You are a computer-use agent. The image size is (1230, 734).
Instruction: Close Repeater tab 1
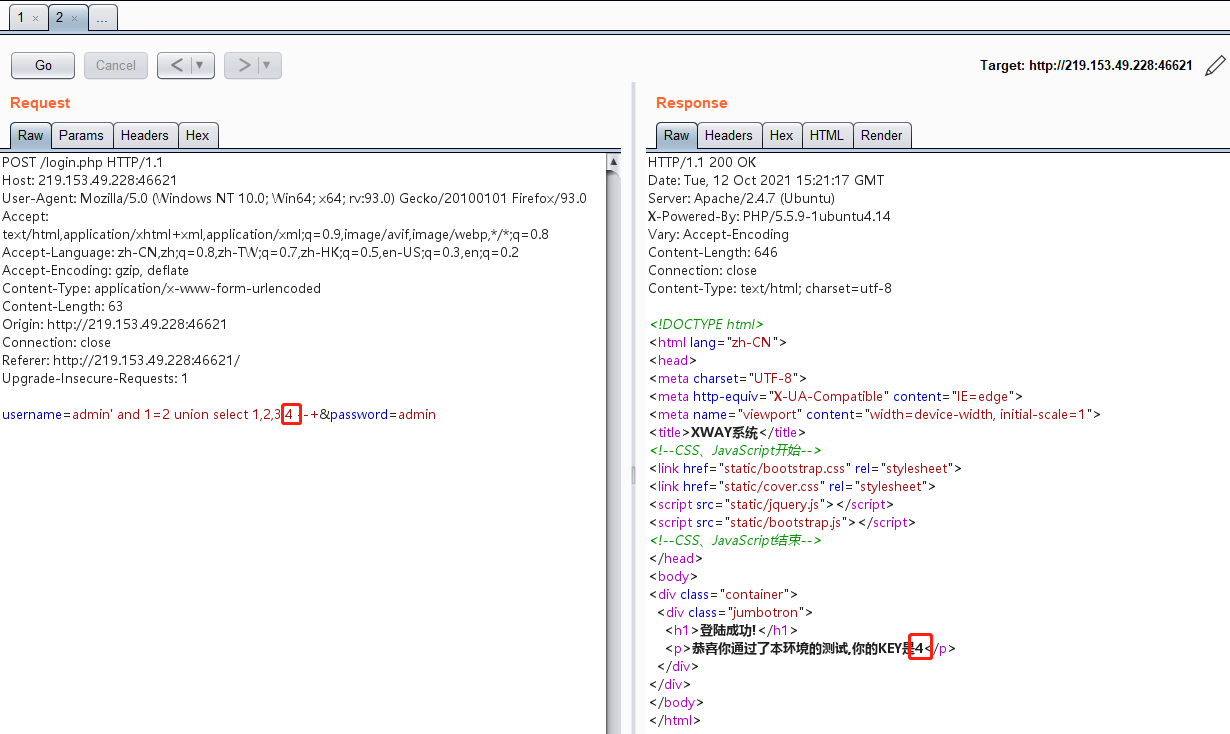coord(35,18)
